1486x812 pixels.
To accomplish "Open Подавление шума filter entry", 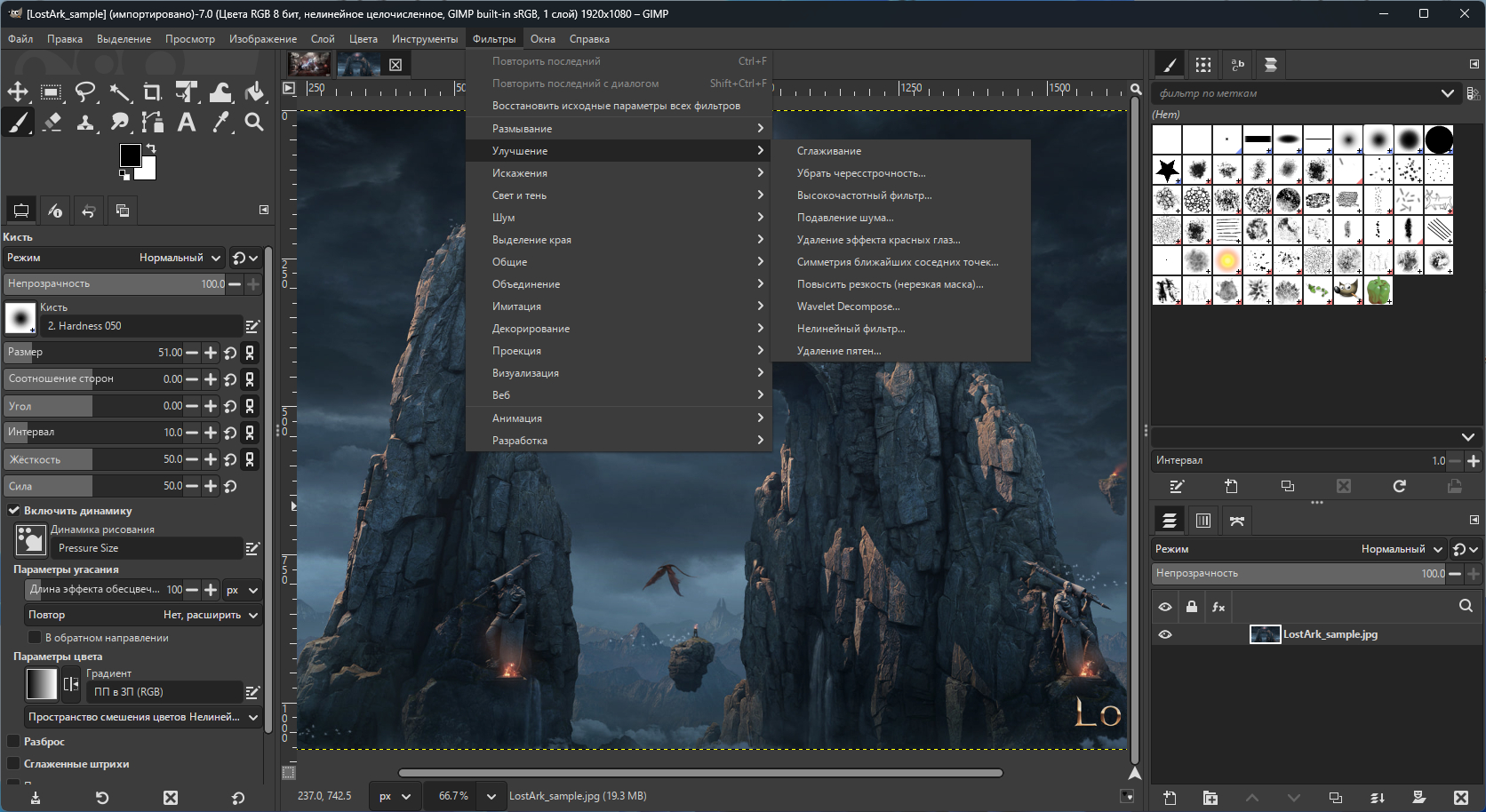I will pyautogui.click(x=844, y=218).
